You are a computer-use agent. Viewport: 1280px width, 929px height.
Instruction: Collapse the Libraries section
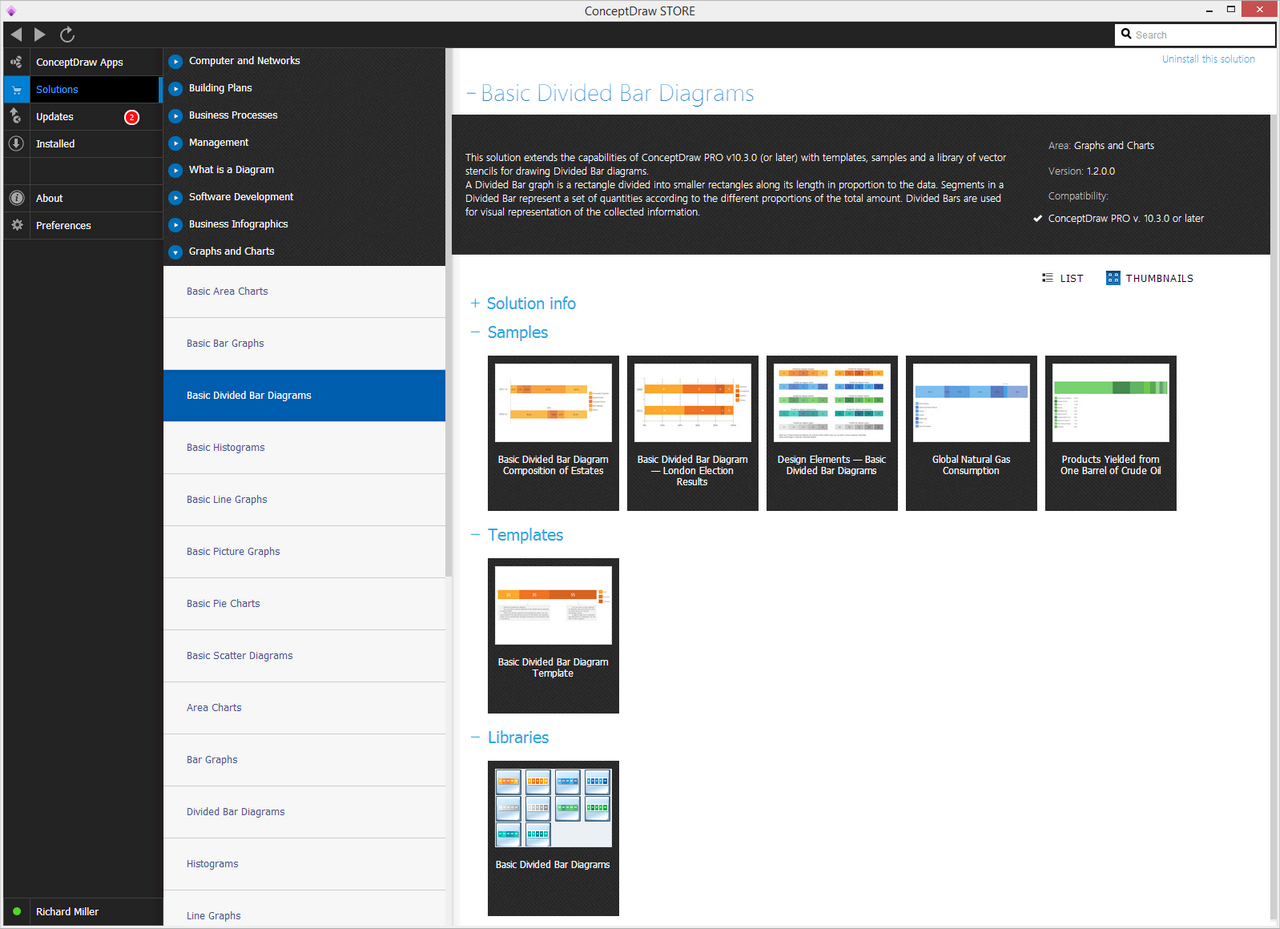click(x=476, y=737)
